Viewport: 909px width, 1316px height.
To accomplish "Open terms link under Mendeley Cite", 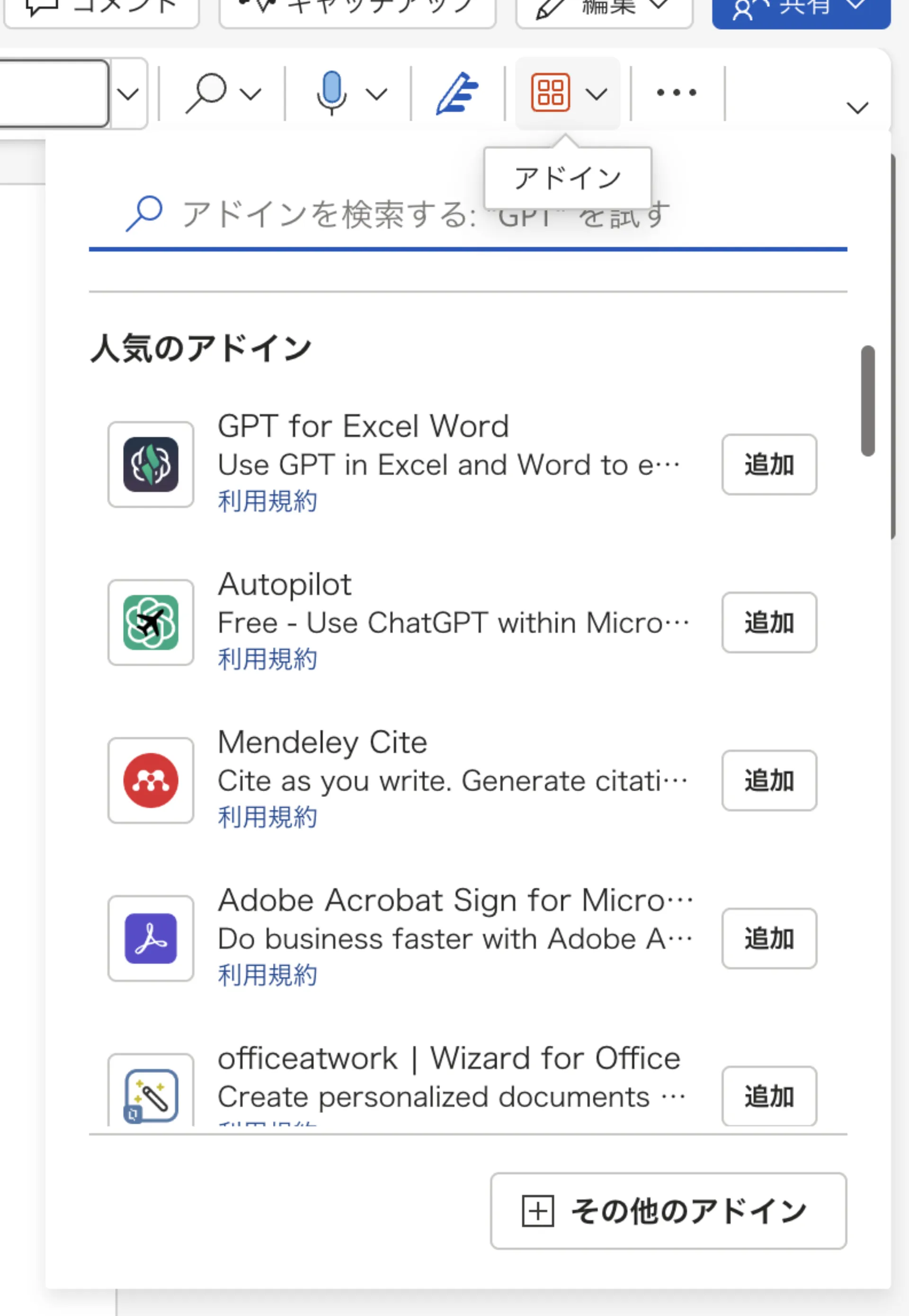I will click(267, 817).
